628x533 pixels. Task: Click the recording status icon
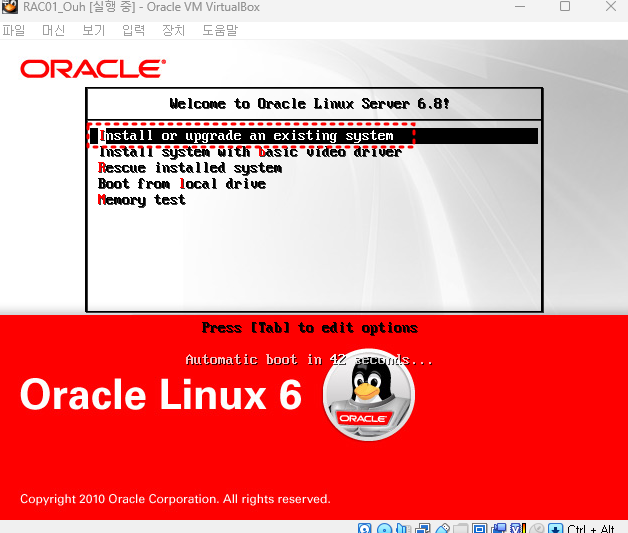[x=499, y=529]
